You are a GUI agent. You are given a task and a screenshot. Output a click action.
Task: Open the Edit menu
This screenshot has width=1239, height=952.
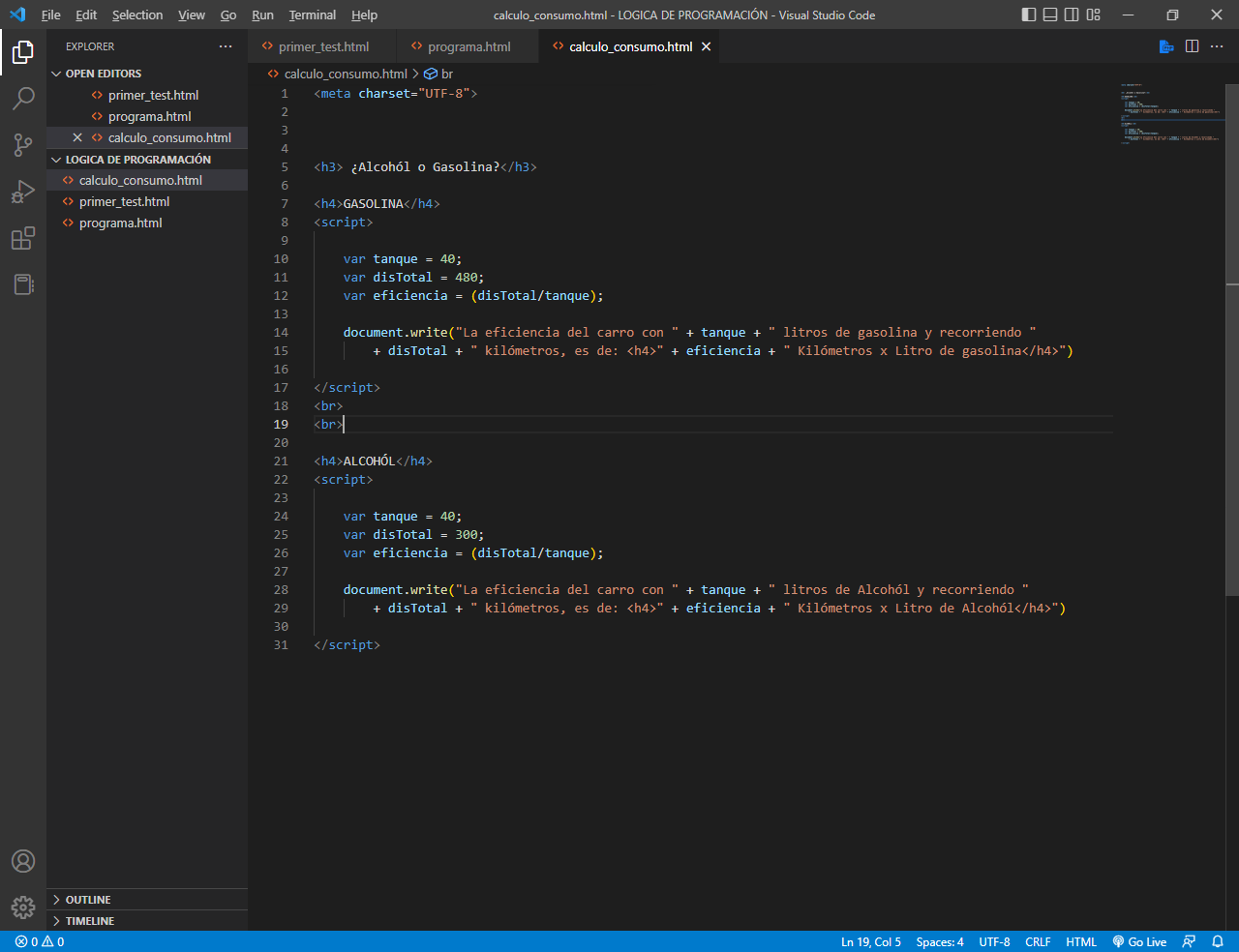click(x=86, y=15)
